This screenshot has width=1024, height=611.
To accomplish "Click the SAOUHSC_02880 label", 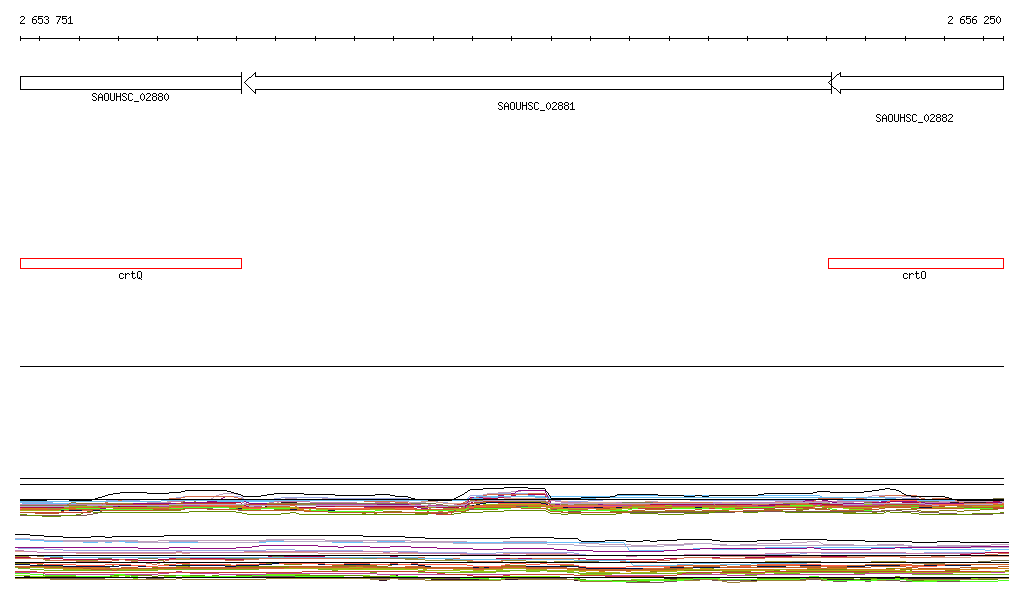I will coord(131,97).
